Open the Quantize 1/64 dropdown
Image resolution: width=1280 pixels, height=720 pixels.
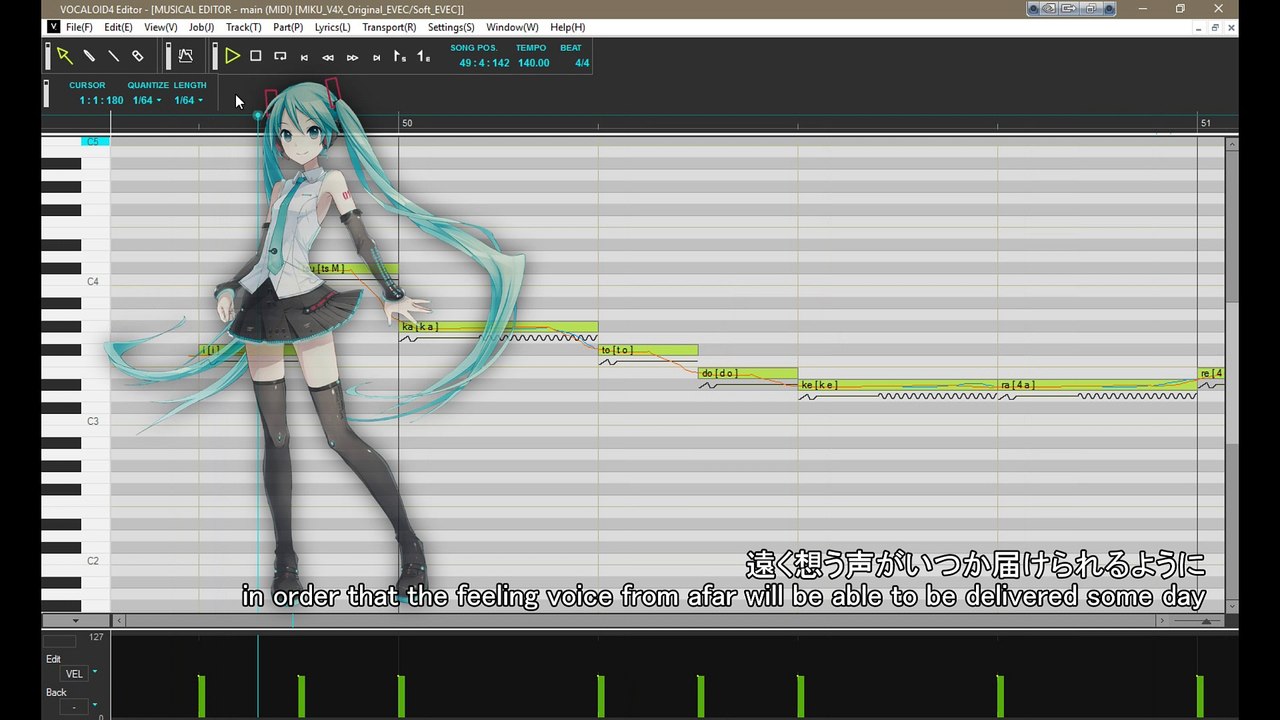pyautogui.click(x=146, y=100)
